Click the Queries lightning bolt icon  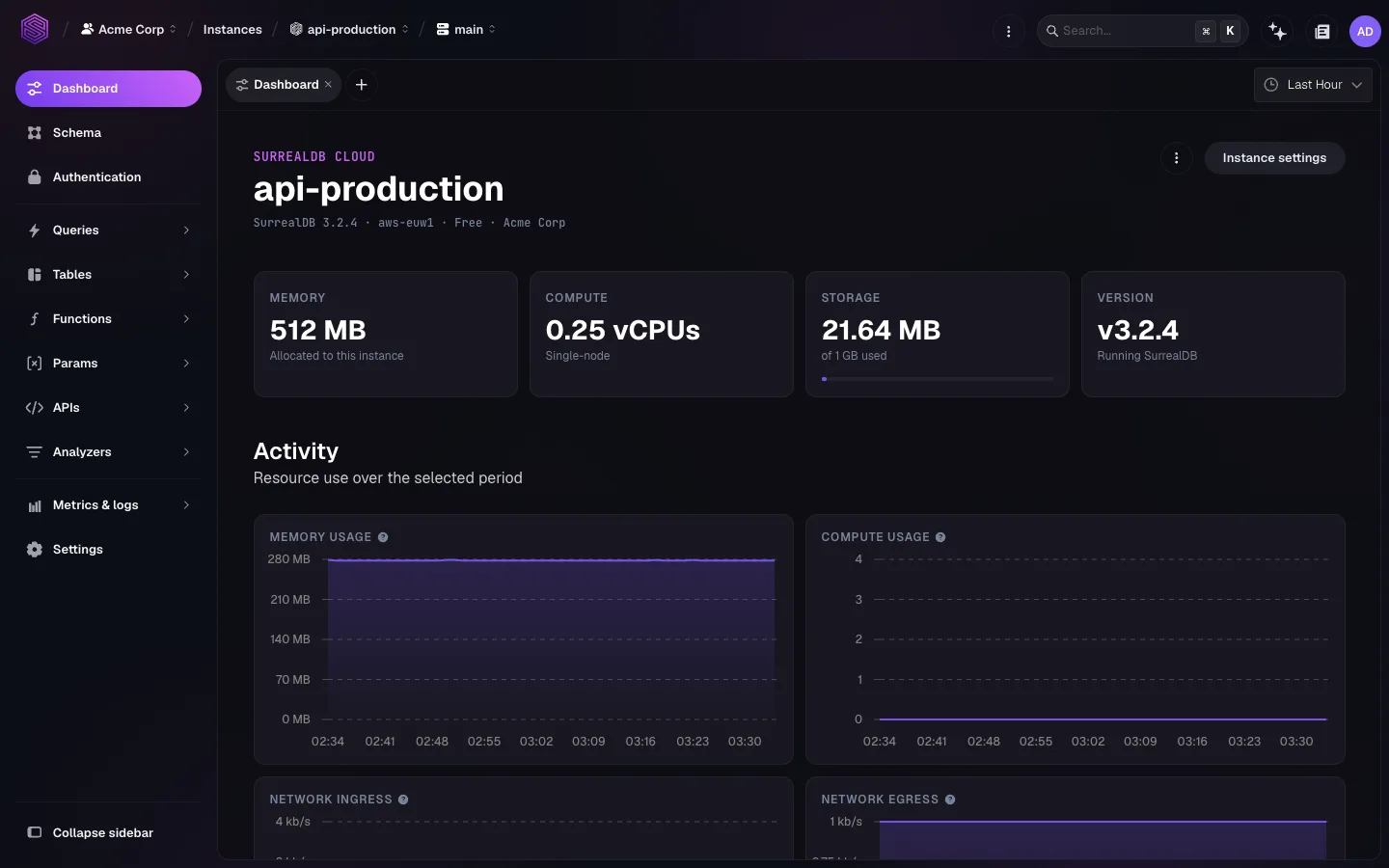click(x=35, y=231)
